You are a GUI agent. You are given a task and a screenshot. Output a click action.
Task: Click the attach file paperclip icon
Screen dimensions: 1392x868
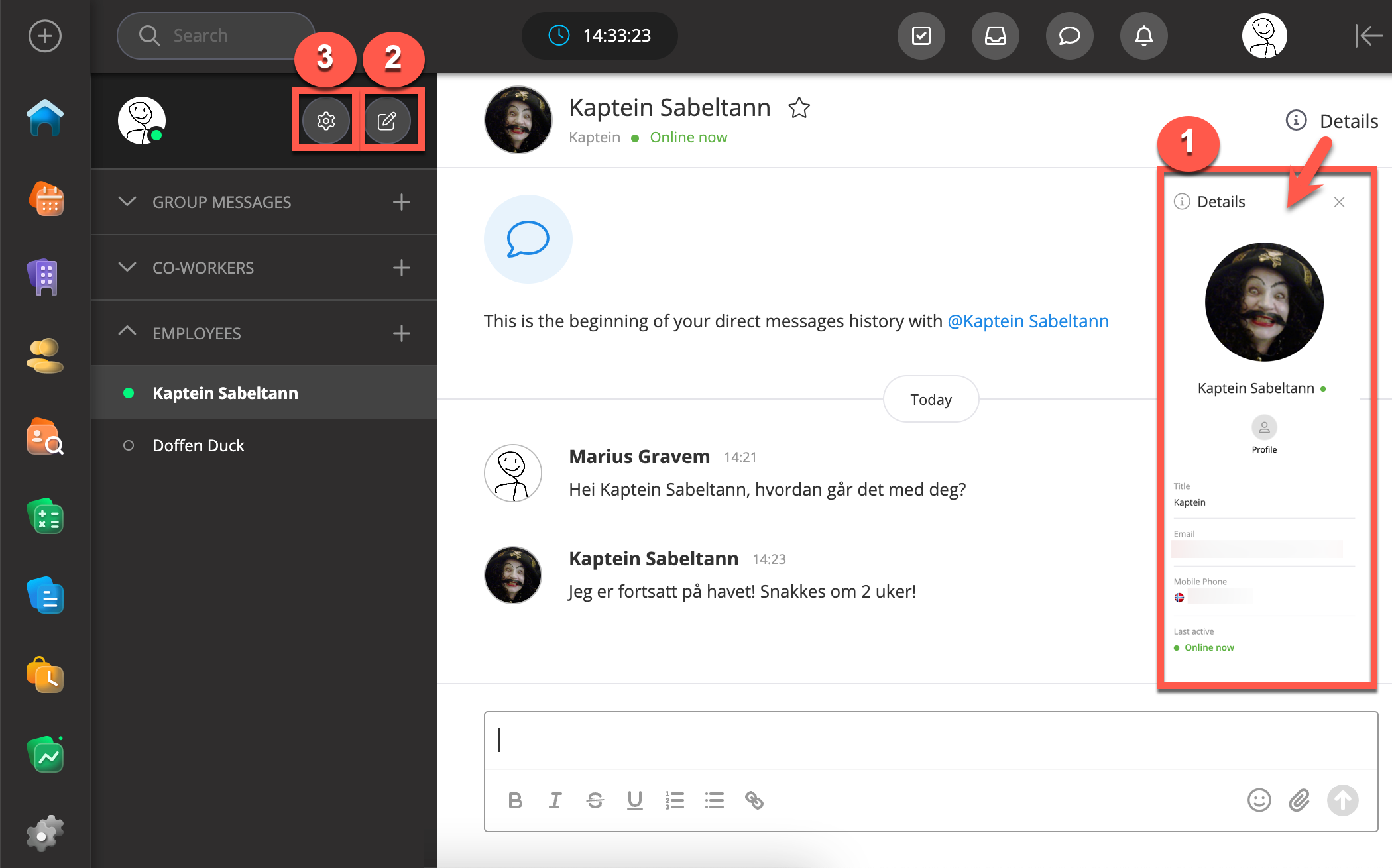coord(1299,800)
